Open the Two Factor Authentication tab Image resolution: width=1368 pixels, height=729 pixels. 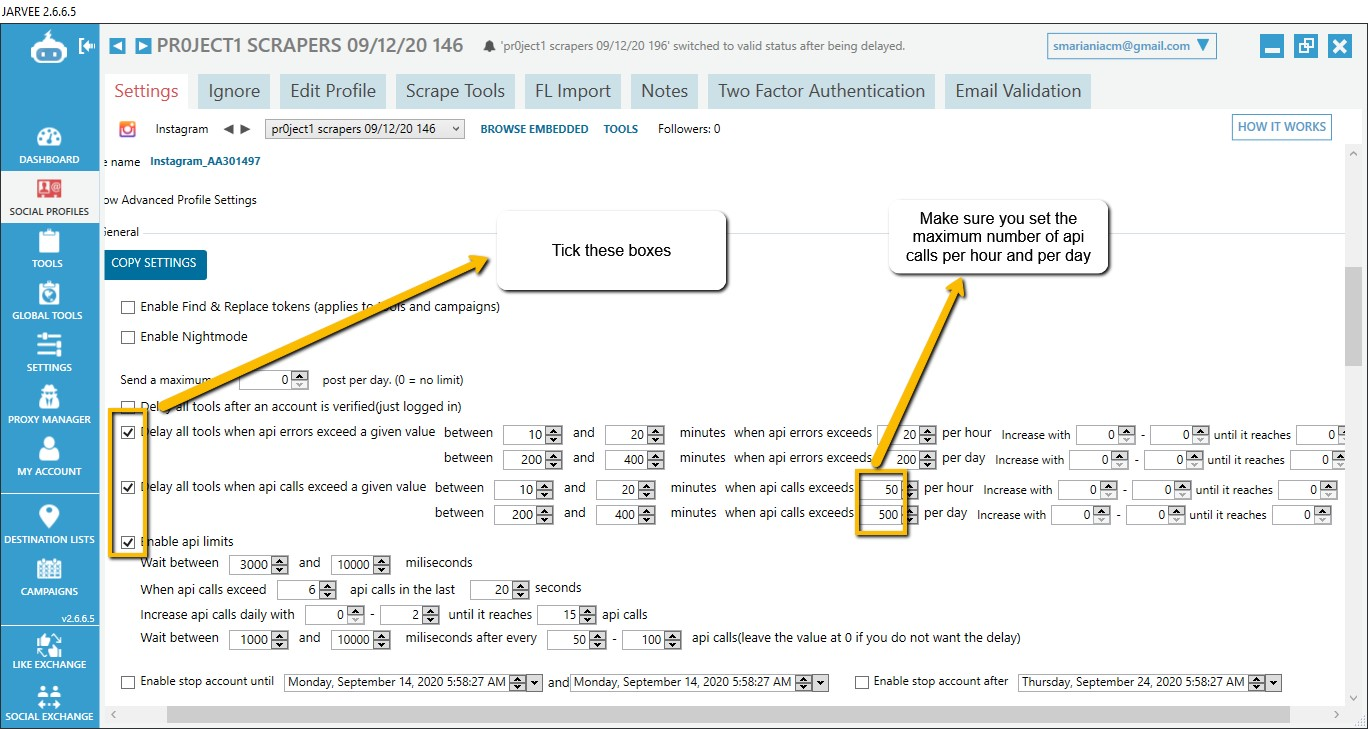pos(821,91)
